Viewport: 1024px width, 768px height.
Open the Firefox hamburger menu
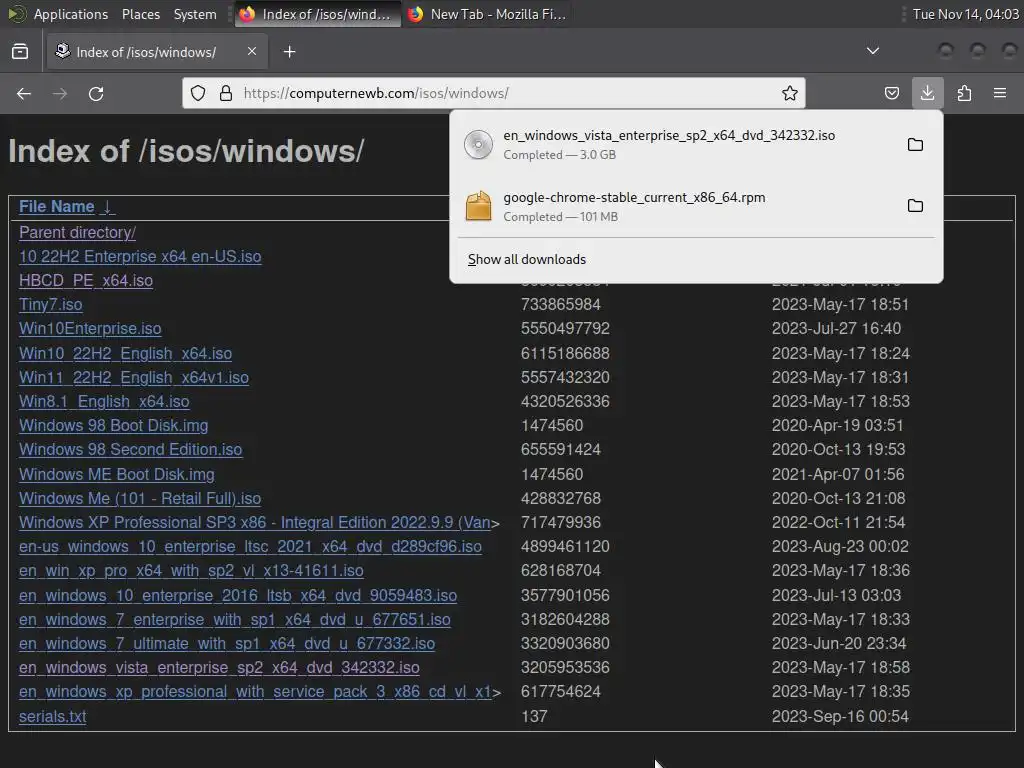click(1000, 93)
